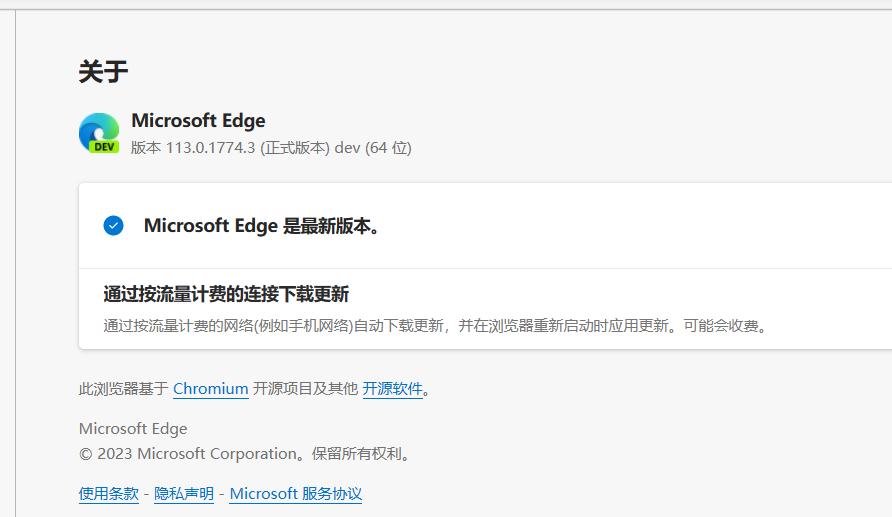The image size is (892, 517).
Task: Open the 开源软件 link
Action: coord(393,389)
